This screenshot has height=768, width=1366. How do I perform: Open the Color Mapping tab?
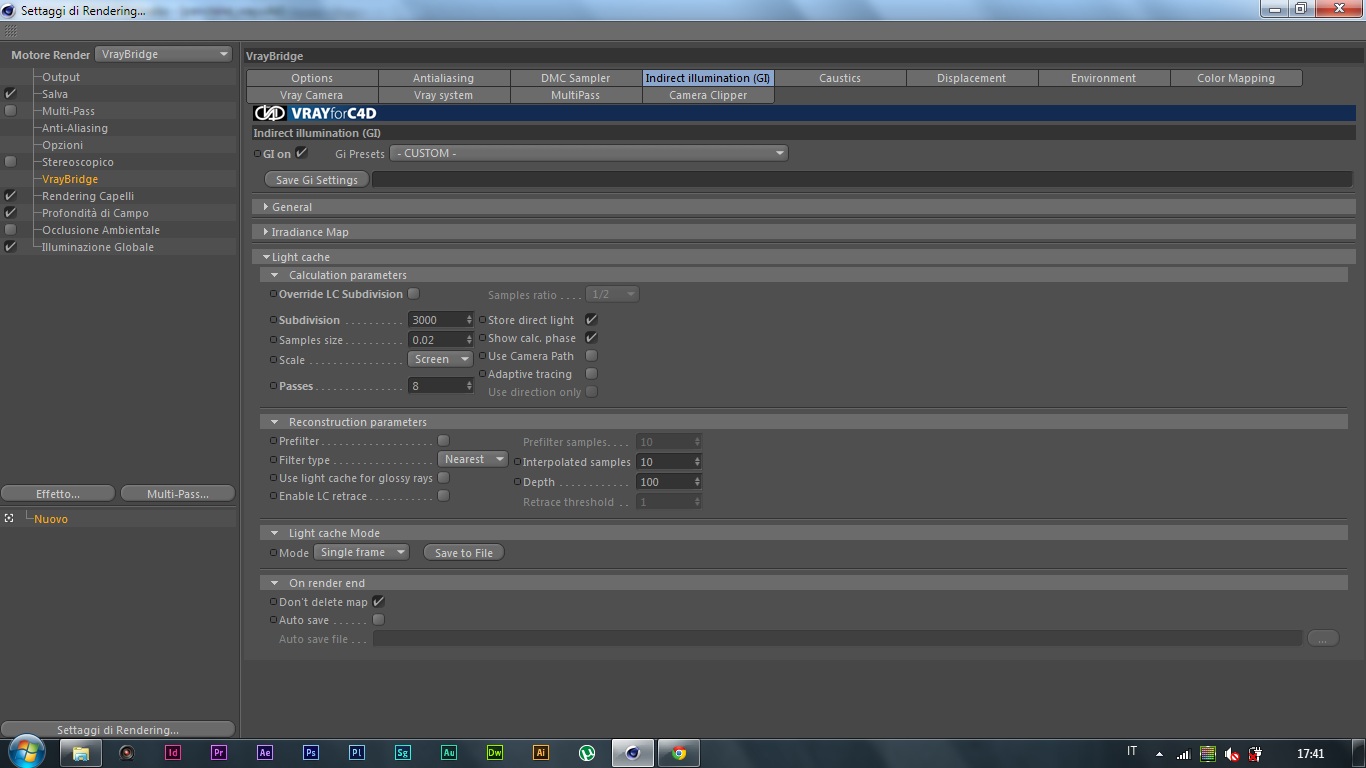point(1236,78)
